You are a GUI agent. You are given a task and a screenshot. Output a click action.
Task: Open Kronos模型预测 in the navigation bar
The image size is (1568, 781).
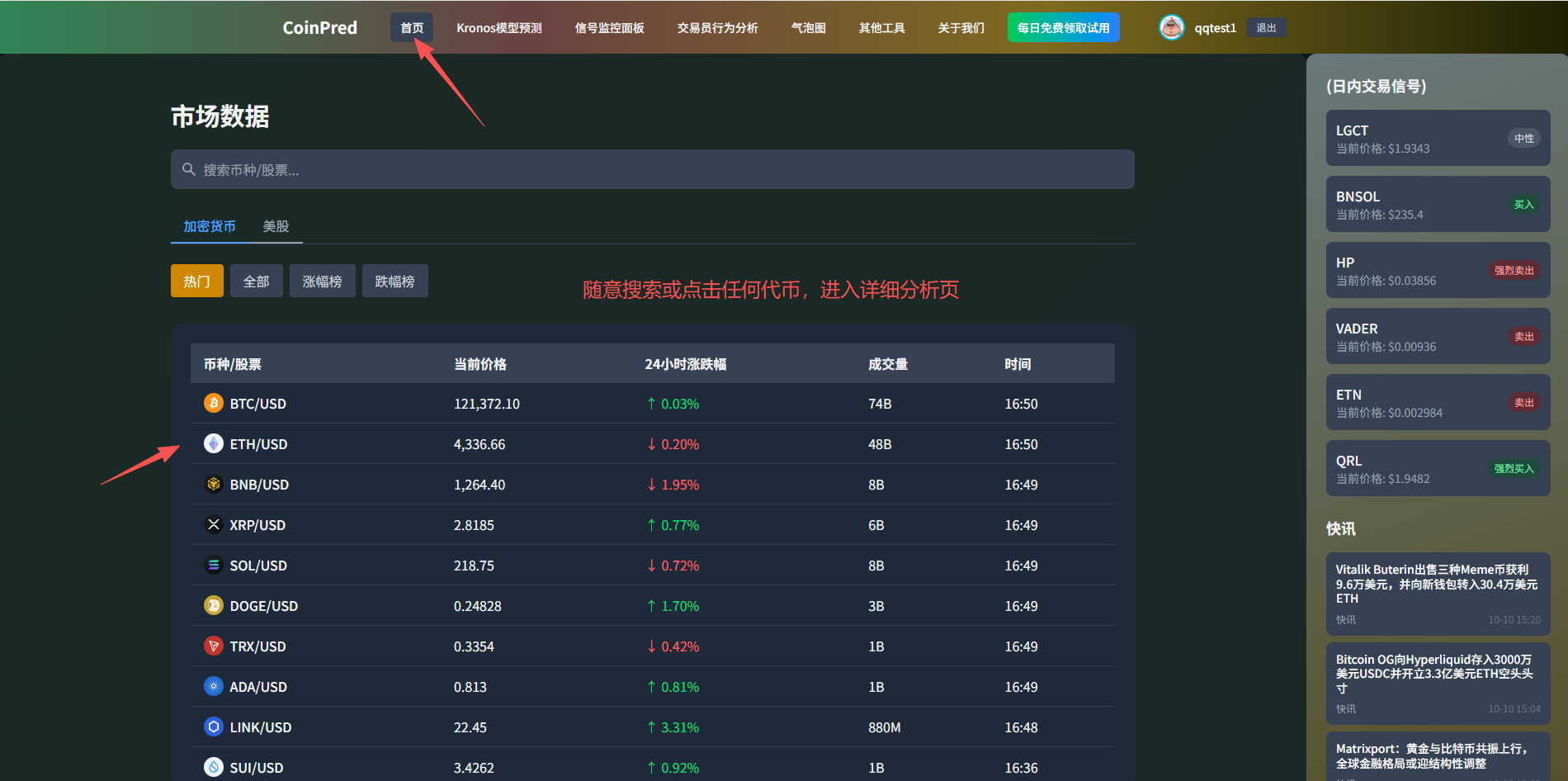pos(498,27)
